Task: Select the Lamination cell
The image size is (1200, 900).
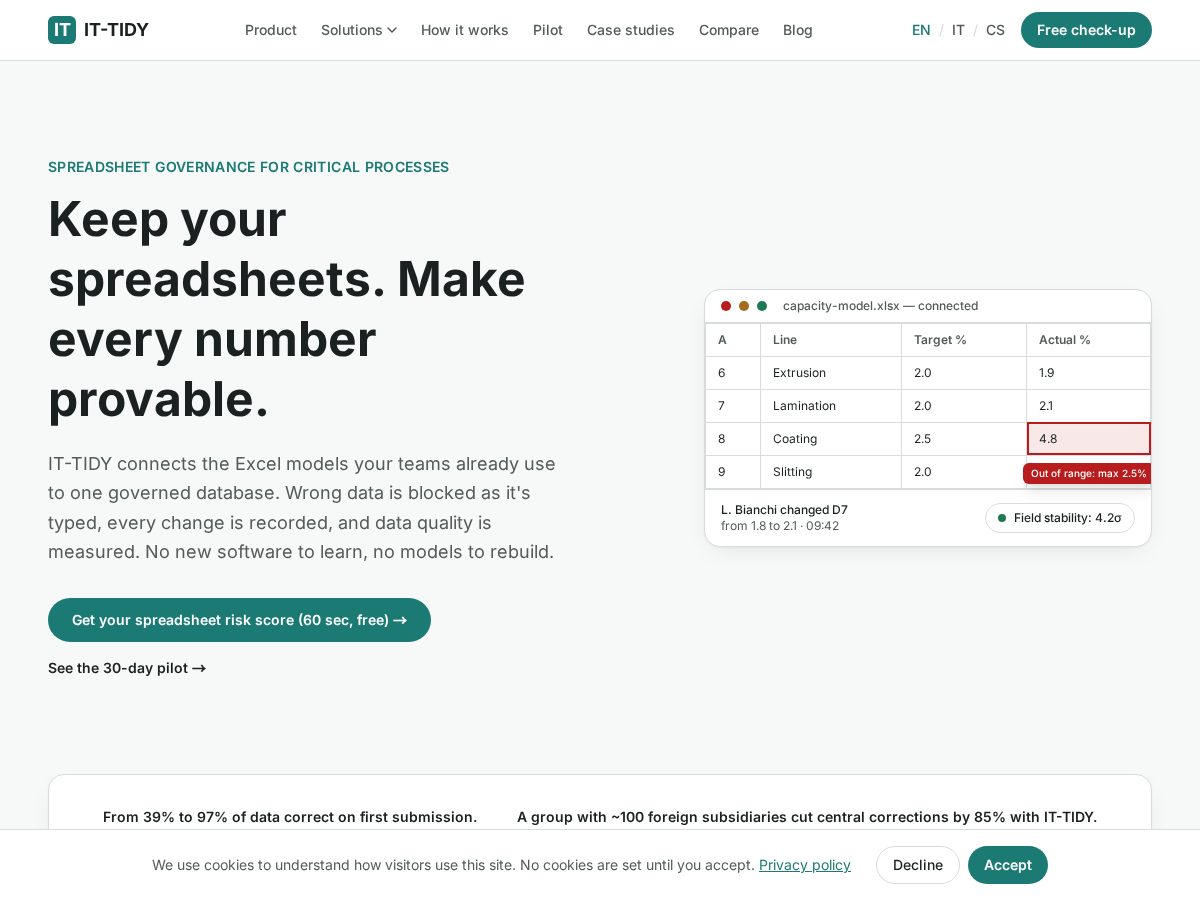Action: coord(831,406)
